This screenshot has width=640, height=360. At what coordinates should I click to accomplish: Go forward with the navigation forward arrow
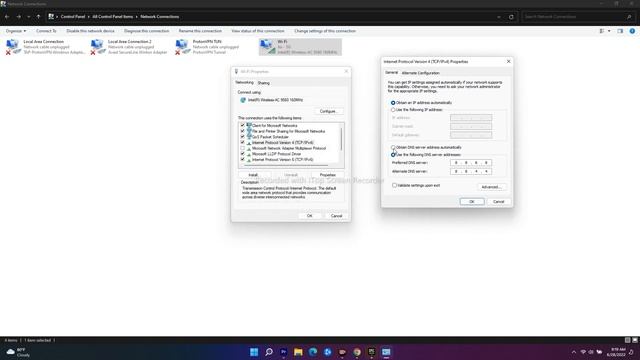tap(18, 17)
